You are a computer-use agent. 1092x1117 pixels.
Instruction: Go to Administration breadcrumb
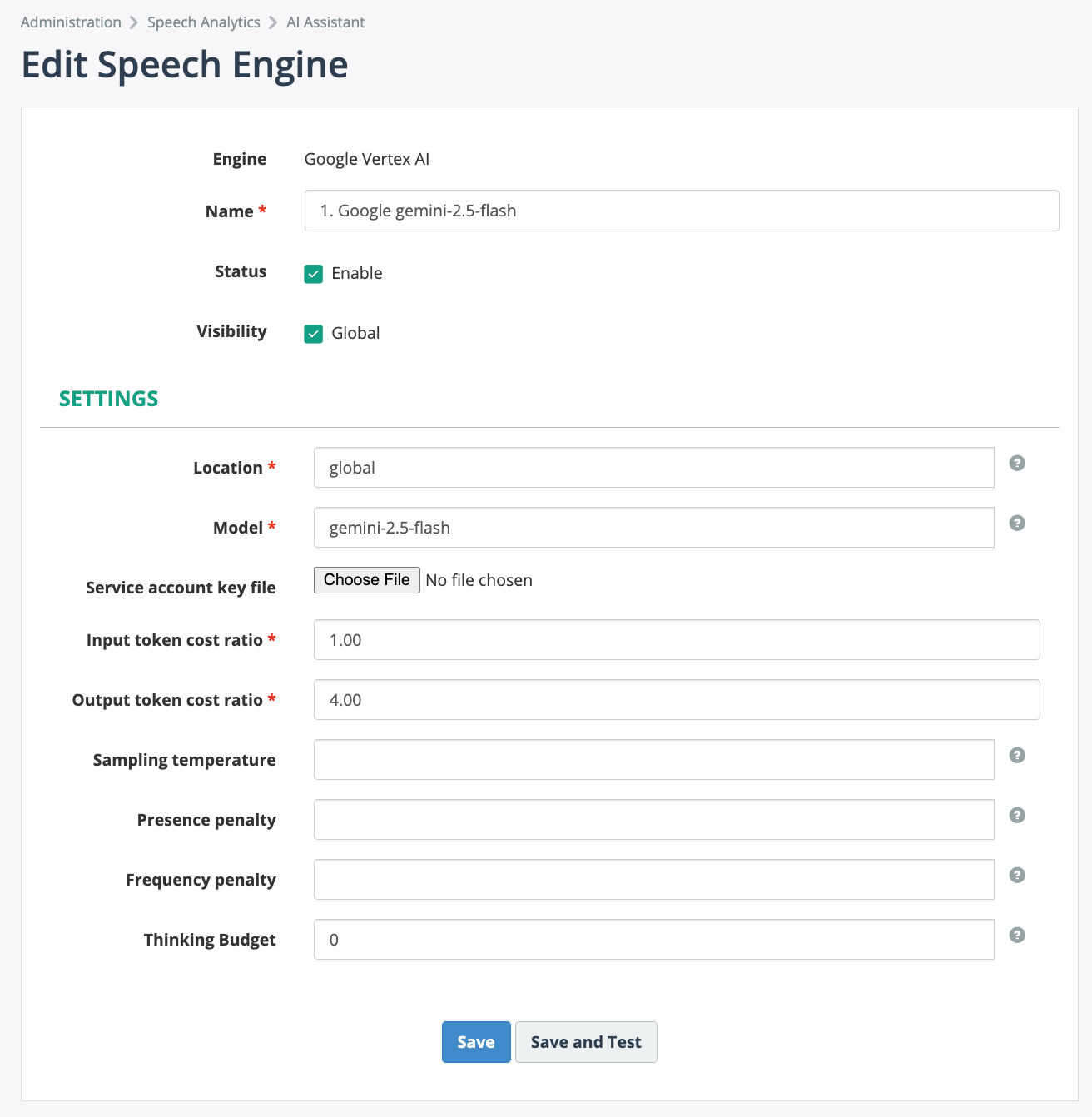(71, 22)
